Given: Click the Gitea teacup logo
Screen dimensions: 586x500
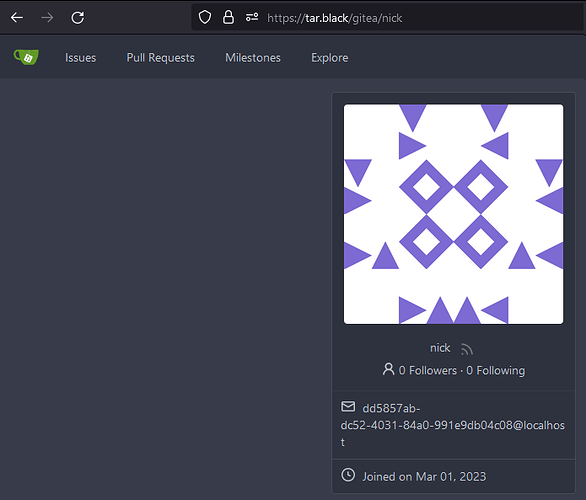Looking at the screenshot, I should click(26, 57).
